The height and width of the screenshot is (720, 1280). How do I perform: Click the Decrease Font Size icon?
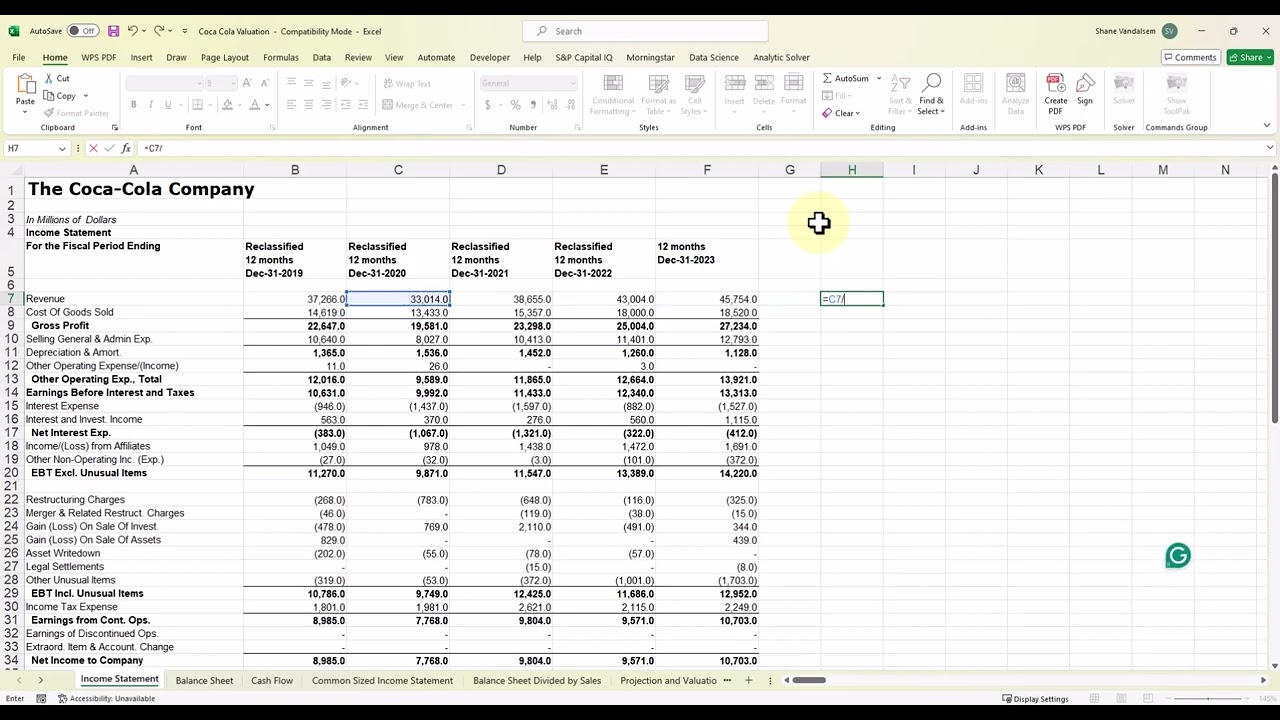click(x=265, y=83)
